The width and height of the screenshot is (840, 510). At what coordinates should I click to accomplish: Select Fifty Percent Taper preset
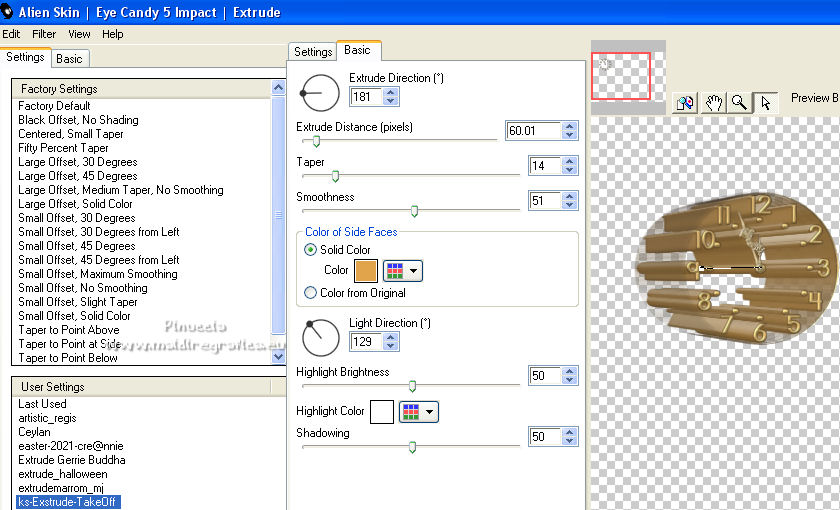[x=63, y=148]
